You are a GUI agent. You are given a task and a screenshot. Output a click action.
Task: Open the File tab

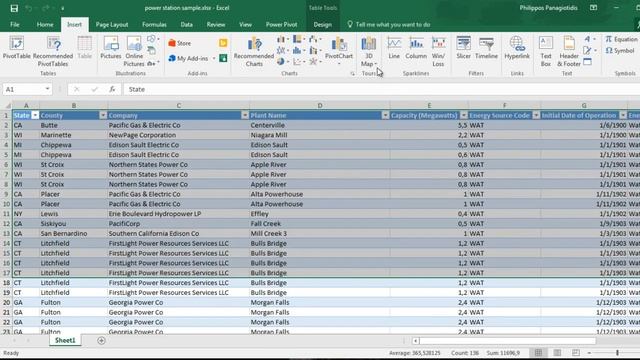[x=15, y=24]
